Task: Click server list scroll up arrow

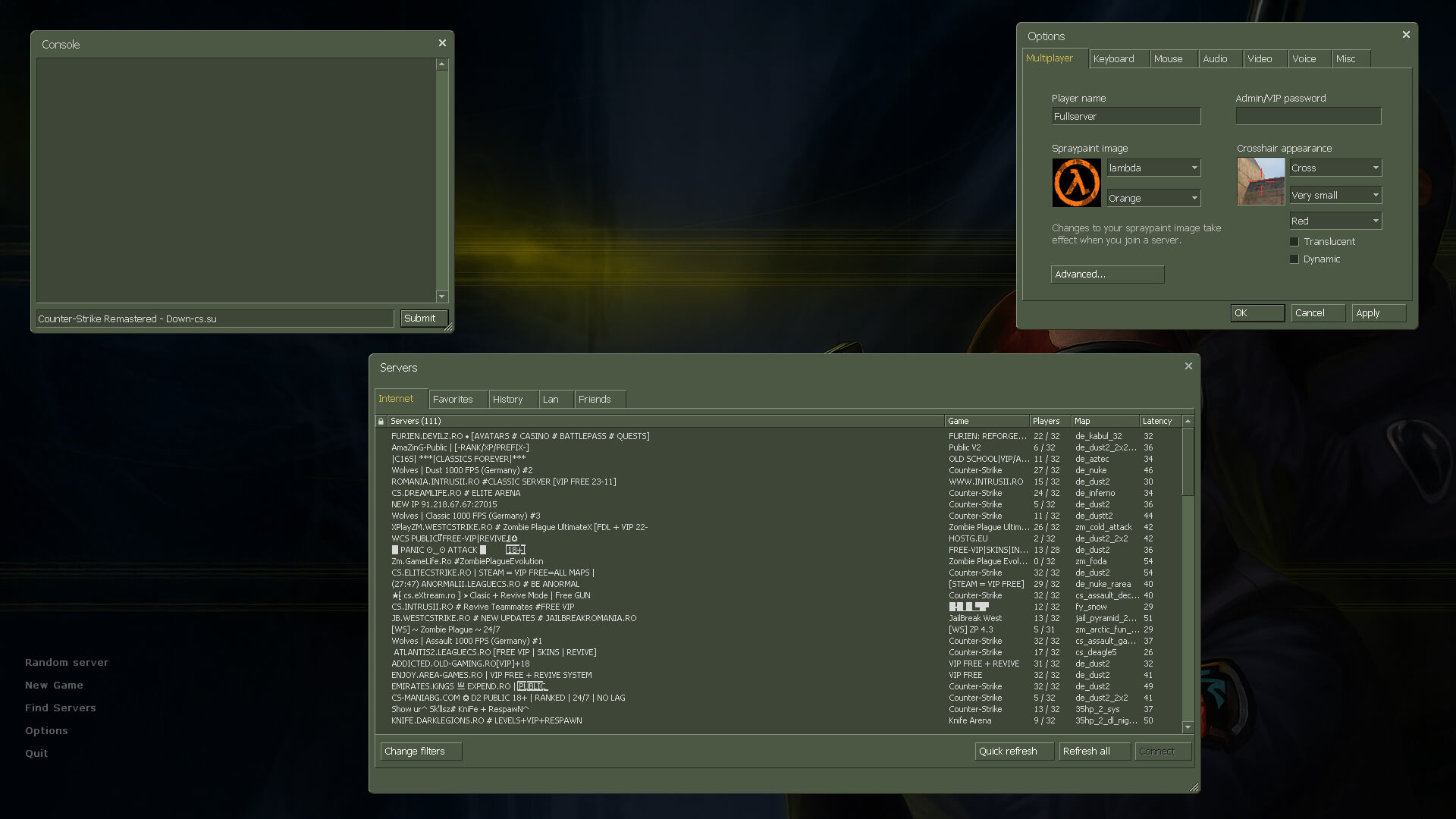Action: pos(1188,421)
